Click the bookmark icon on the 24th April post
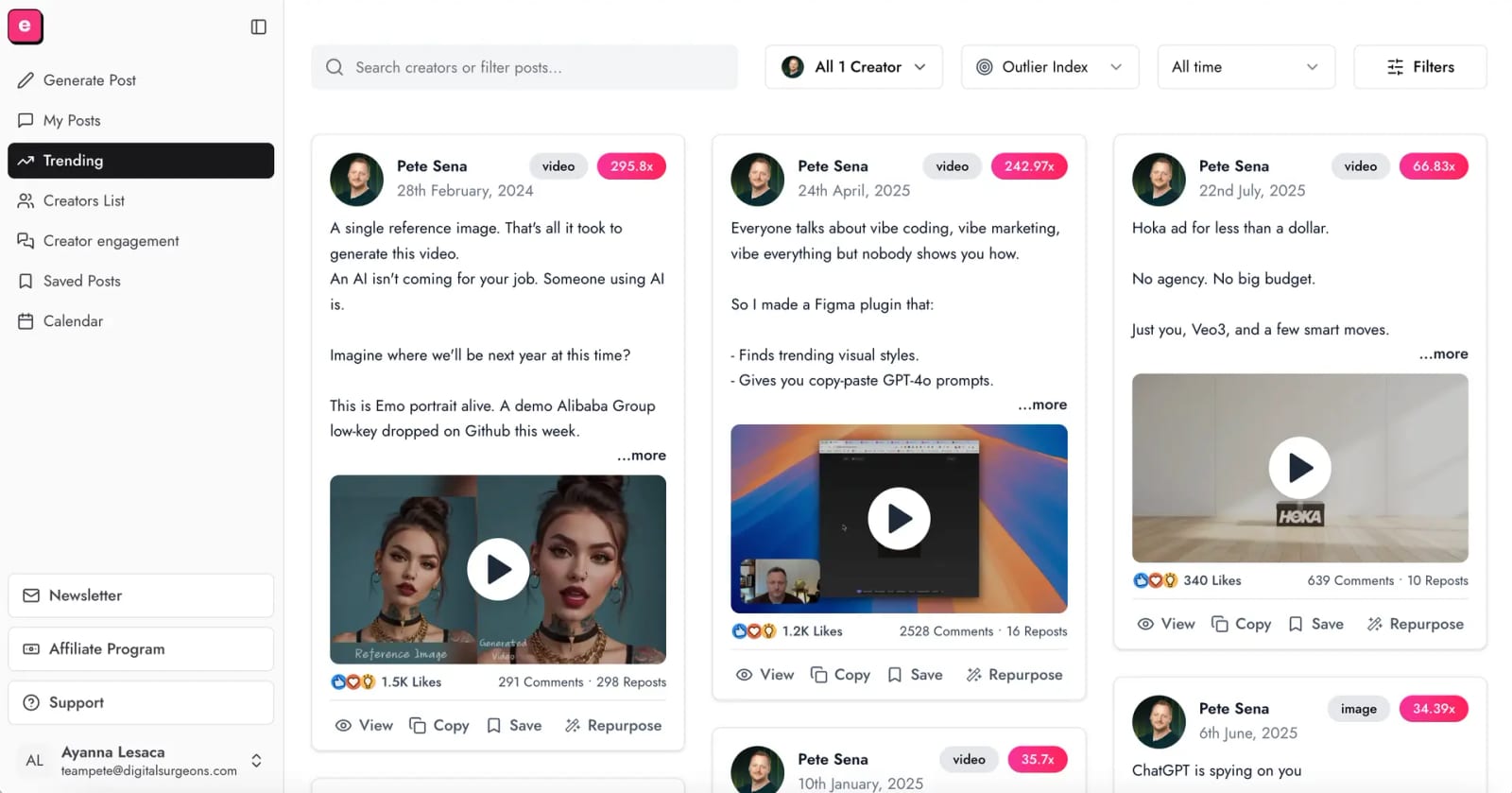 pos(894,675)
